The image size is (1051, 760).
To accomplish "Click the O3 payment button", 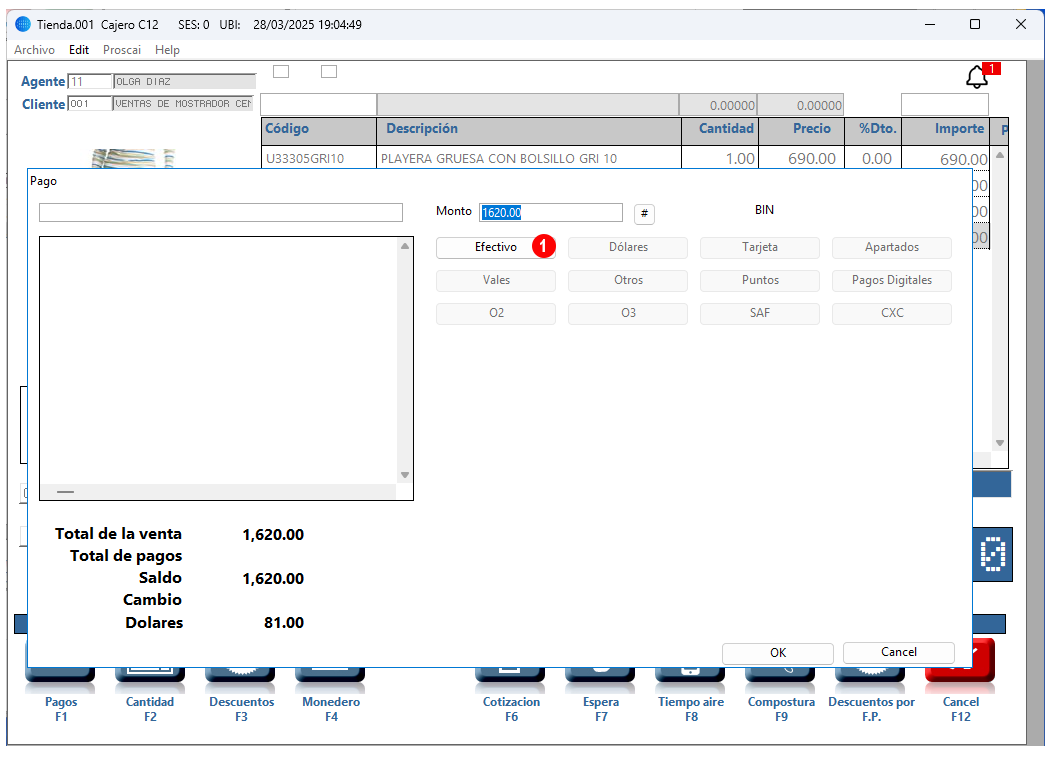I will pos(628,313).
